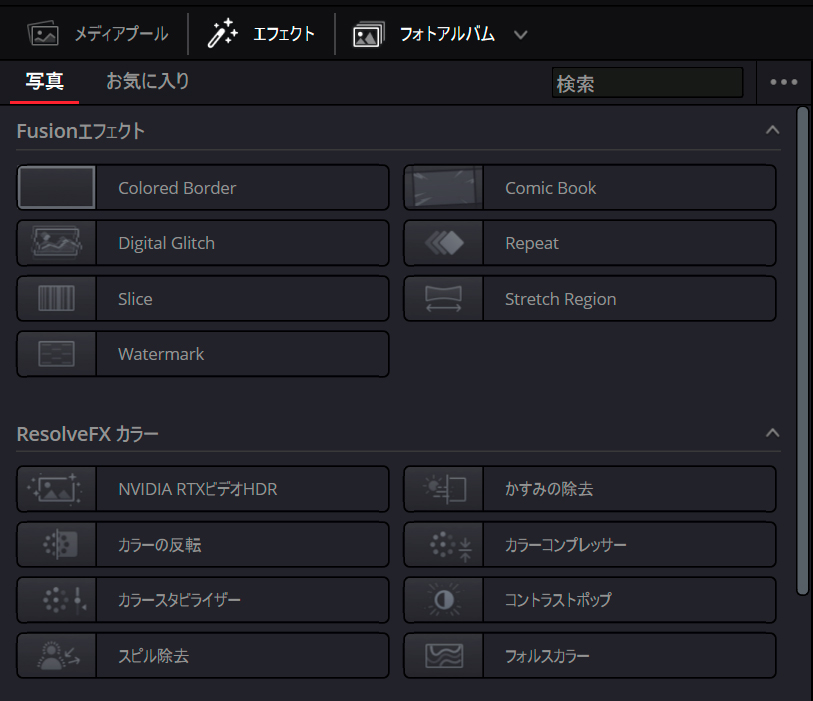This screenshot has width=813, height=701.
Task: Click the カラーの反転 effect icon
Action: pyautogui.click(x=56, y=544)
